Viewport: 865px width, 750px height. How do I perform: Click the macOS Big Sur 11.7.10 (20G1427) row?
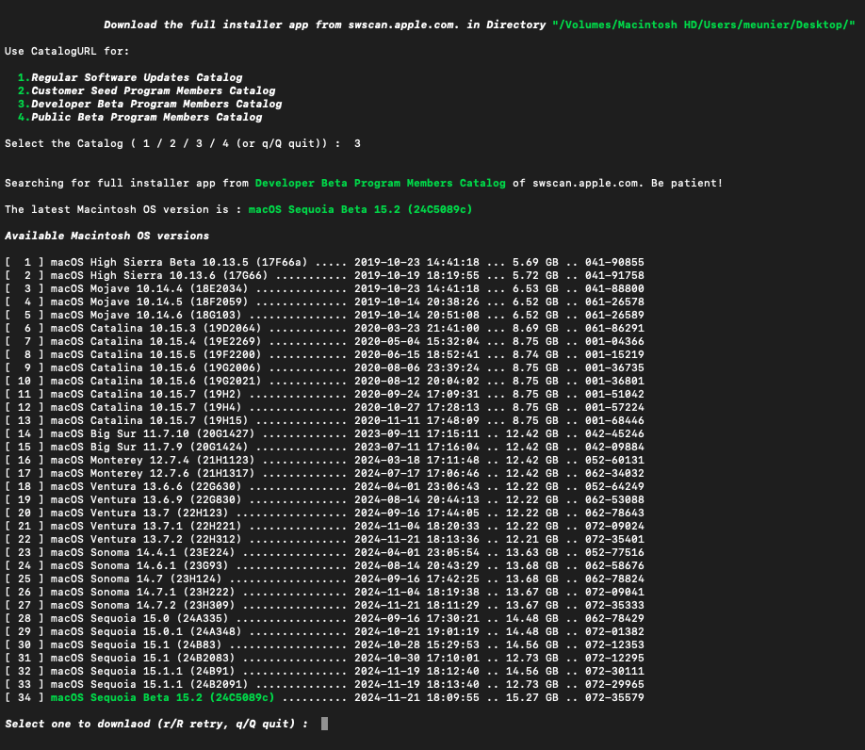coord(324,434)
